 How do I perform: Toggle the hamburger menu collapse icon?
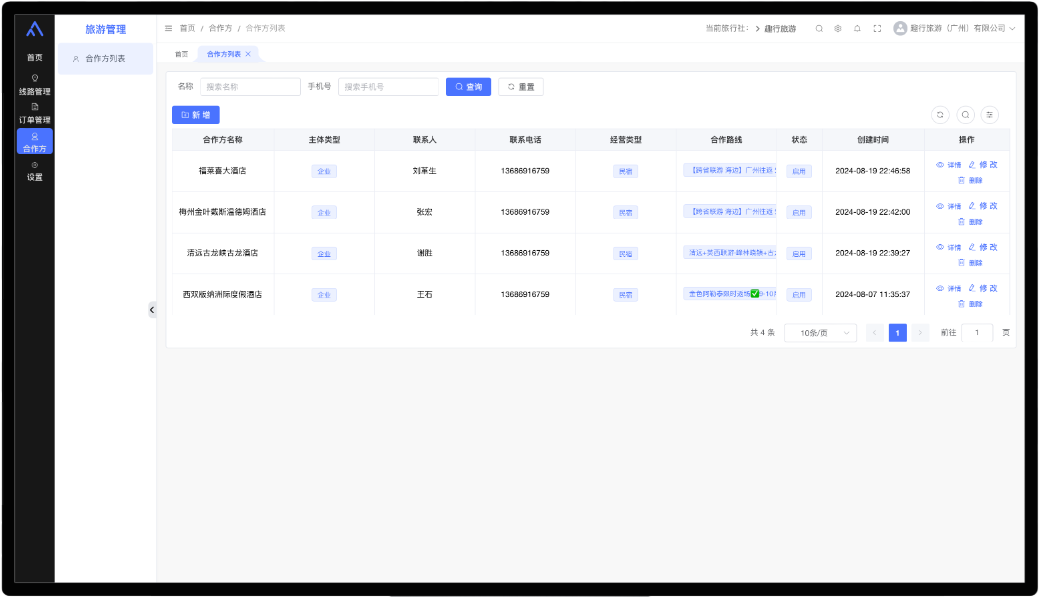(x=168, y=28)
